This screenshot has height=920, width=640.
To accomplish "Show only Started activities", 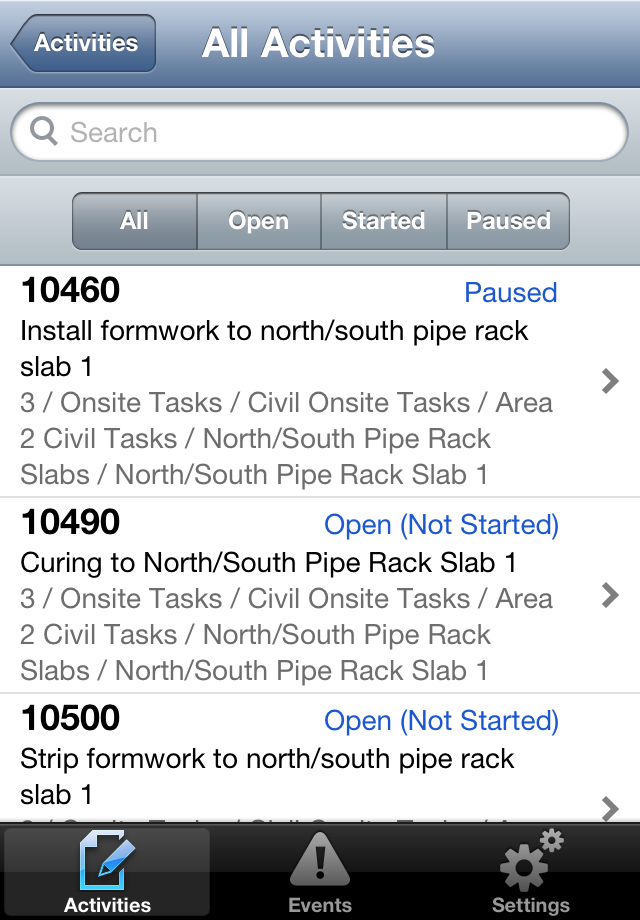I will point(383,221).
